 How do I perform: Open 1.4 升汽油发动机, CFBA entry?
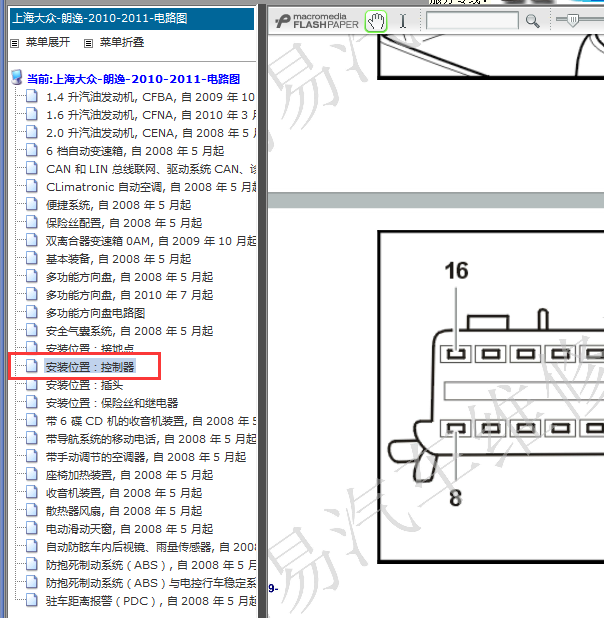coord(150,97)
